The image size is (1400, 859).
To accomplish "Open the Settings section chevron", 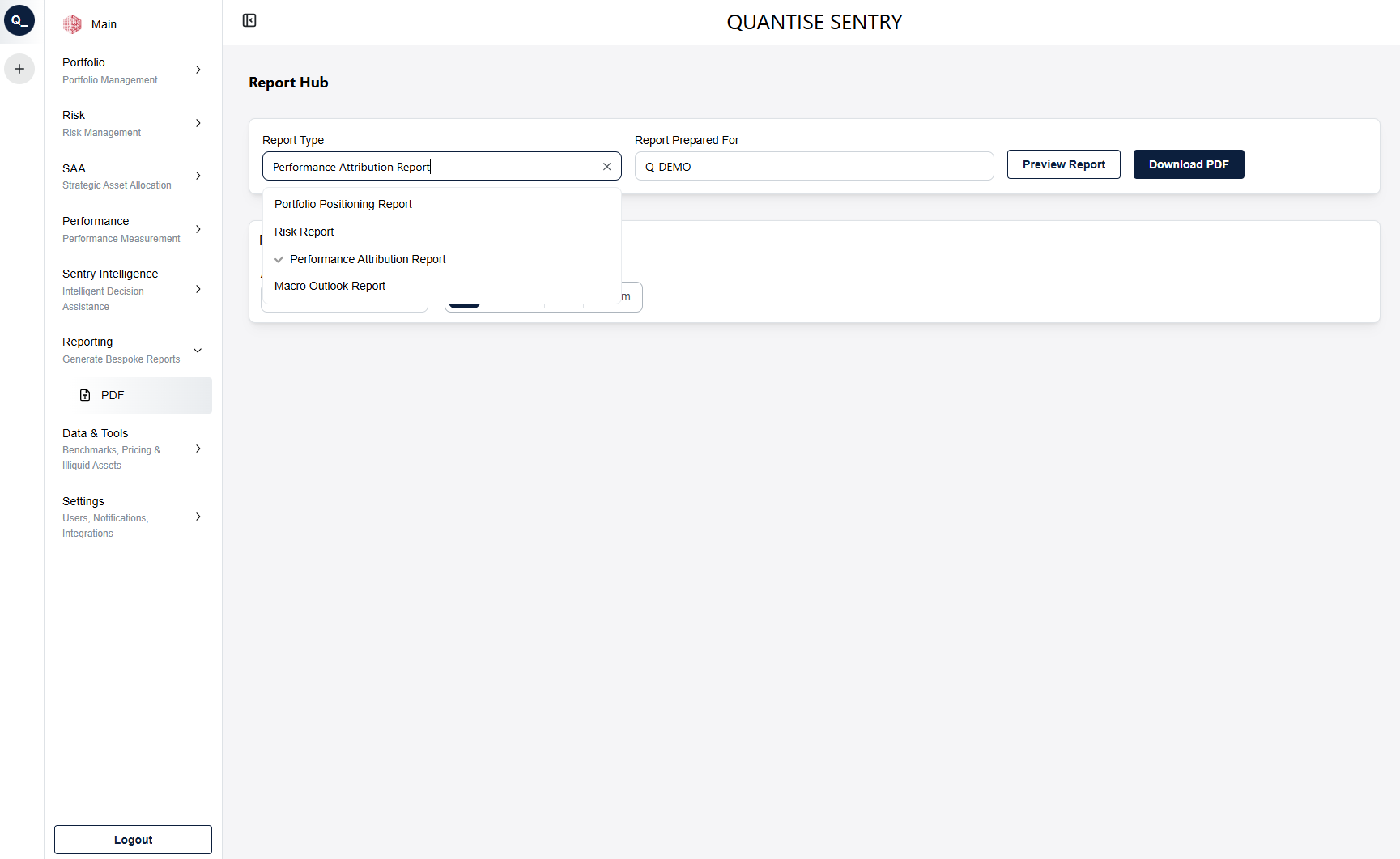I will tap(198, 517).
